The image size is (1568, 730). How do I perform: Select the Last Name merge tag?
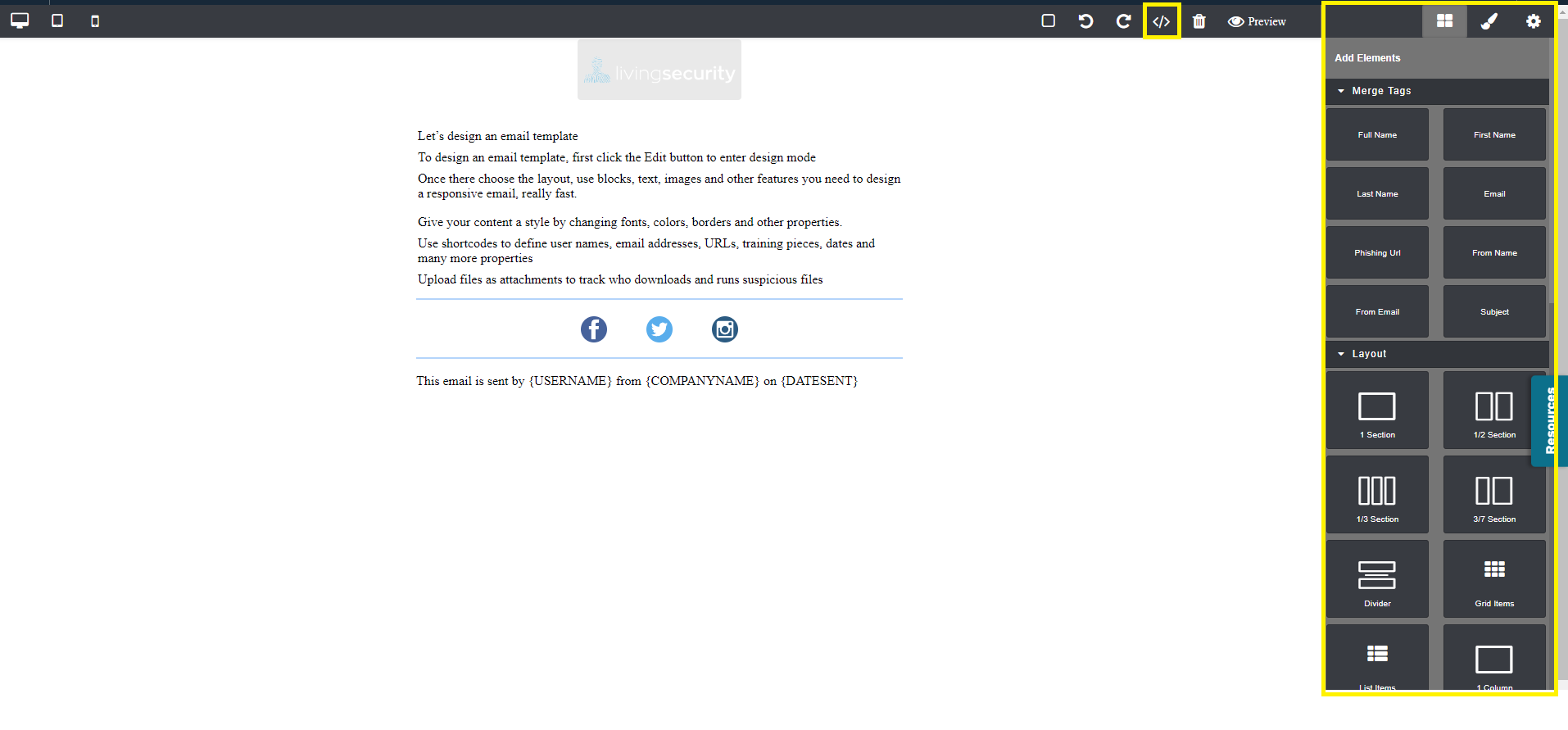coord(1377,193)
